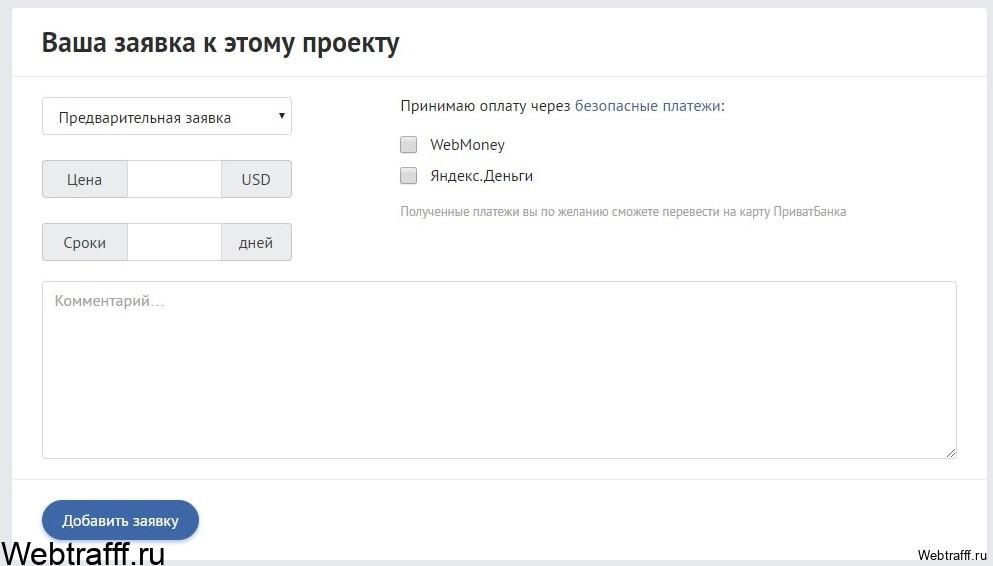
Task: Focus the Комментарий text area
Action: pos(499,370)
